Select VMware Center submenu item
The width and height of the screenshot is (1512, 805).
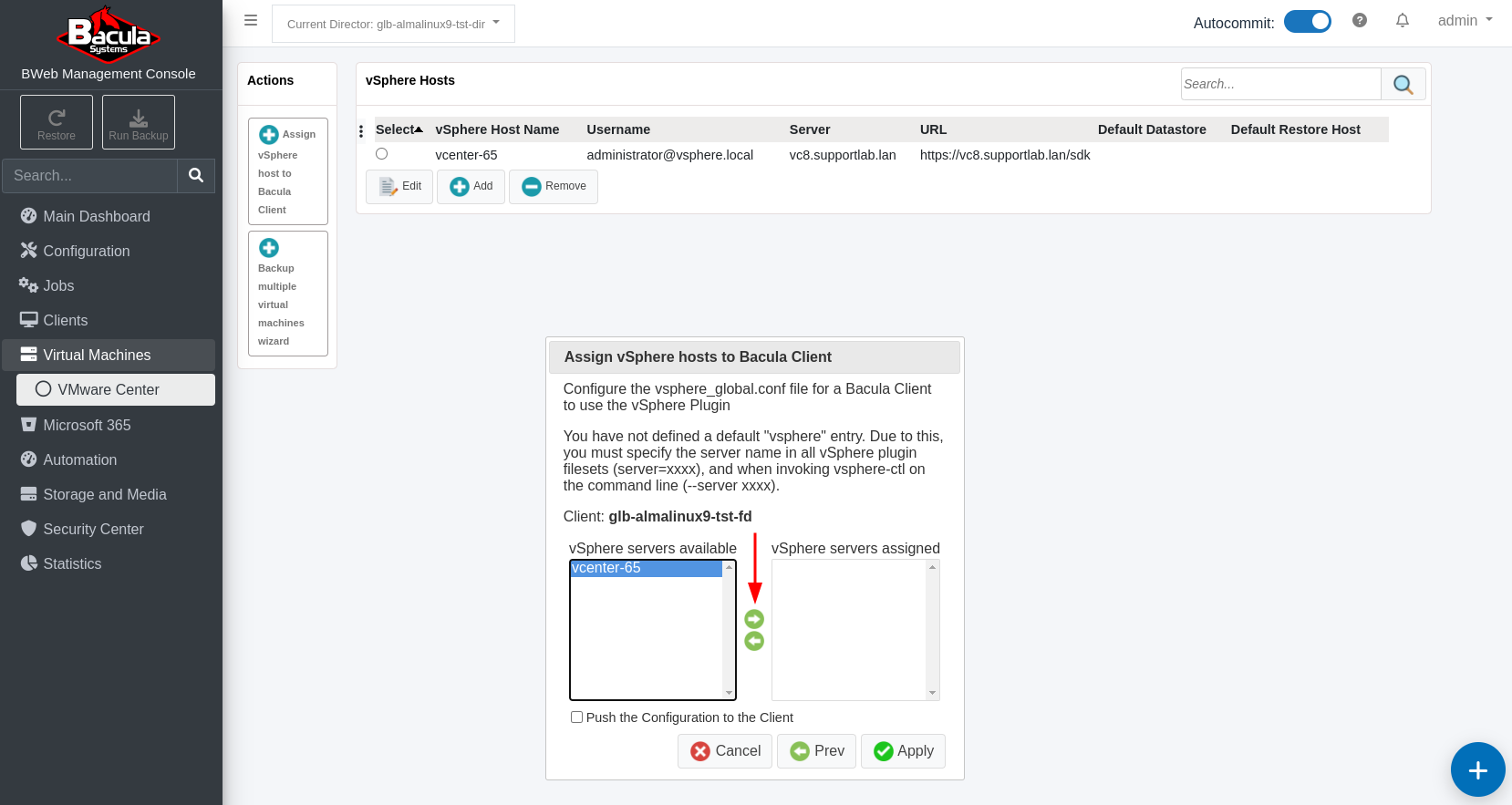pos(116,389)
